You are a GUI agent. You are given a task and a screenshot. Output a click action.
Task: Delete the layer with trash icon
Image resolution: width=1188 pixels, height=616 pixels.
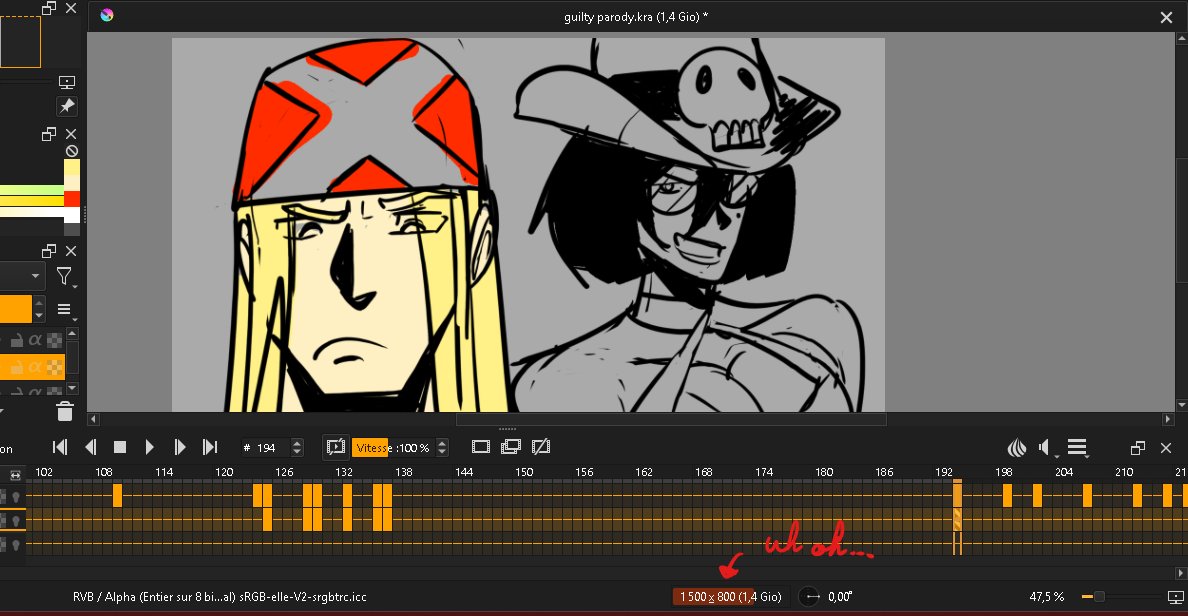65,411
